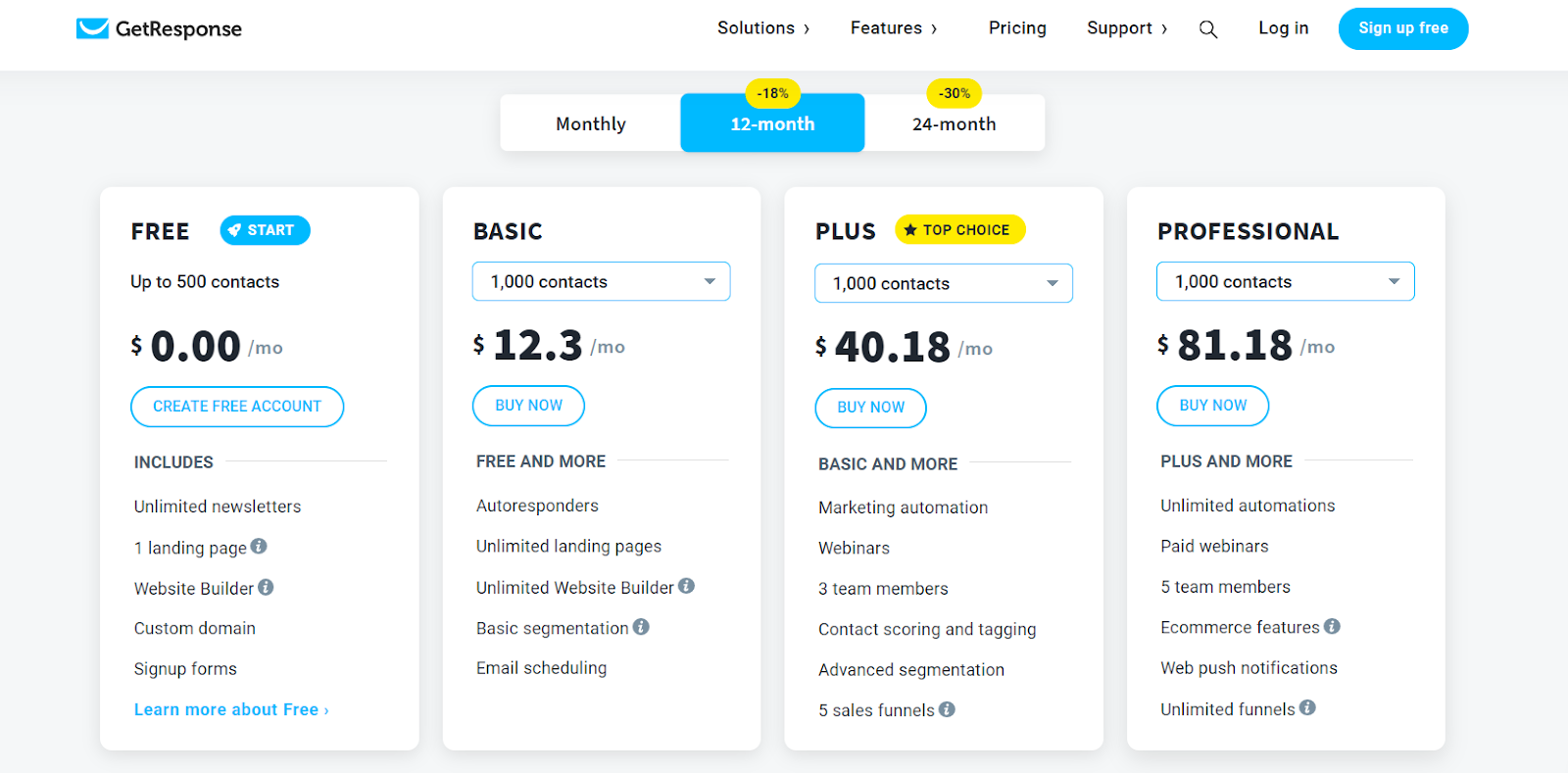Open the search magnifier icon
The image size is (1568, 773).
coord(1208,29)
